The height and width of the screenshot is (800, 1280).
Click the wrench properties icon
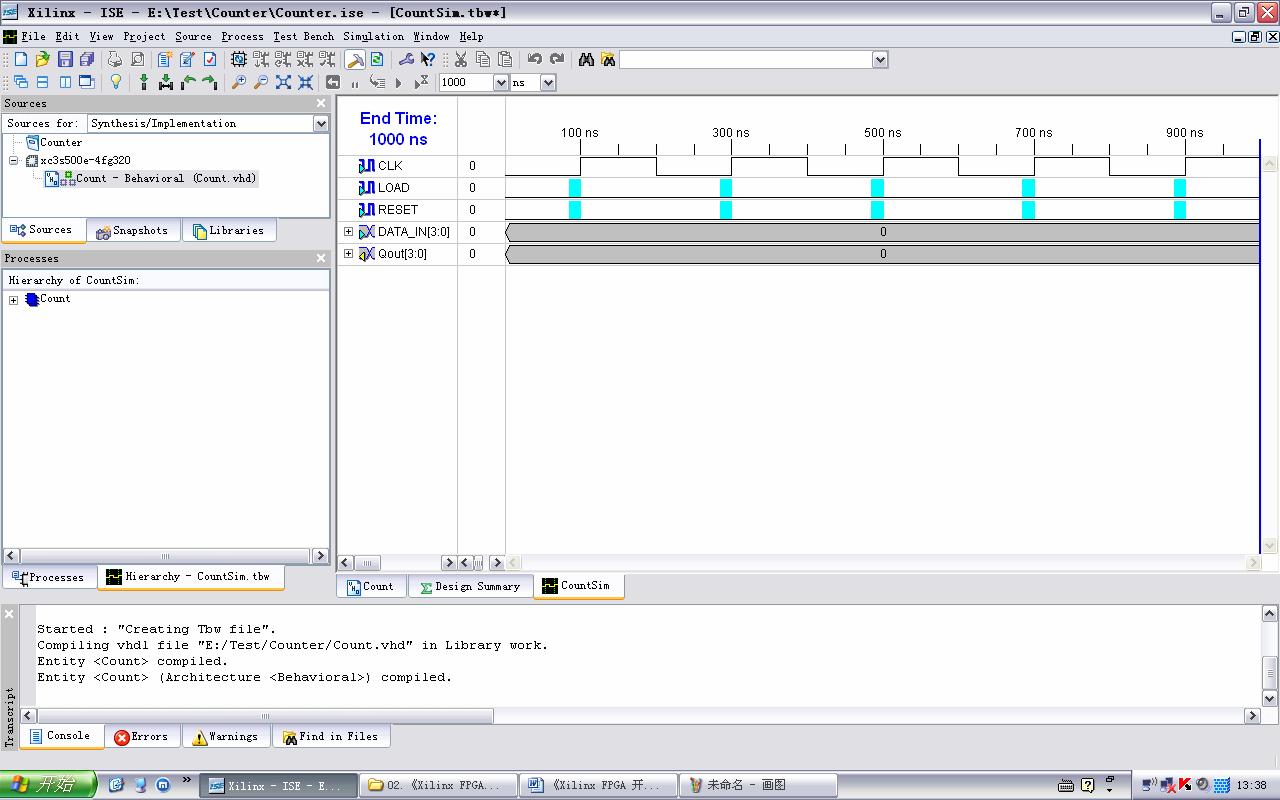[x=406, y=59]
